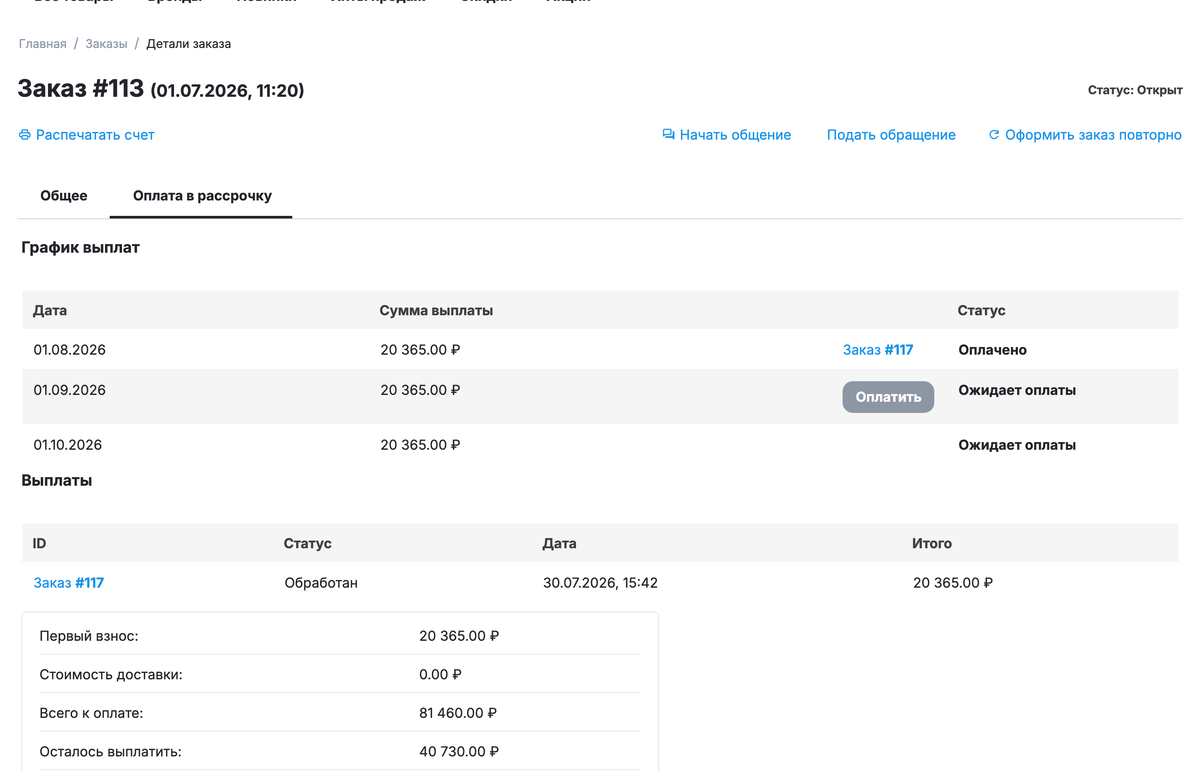Click Ожидает оплаты in the 01.09.2026 row
Image resolution: width=1200 pixels, height=771 pixels.
pos(1017,390)
